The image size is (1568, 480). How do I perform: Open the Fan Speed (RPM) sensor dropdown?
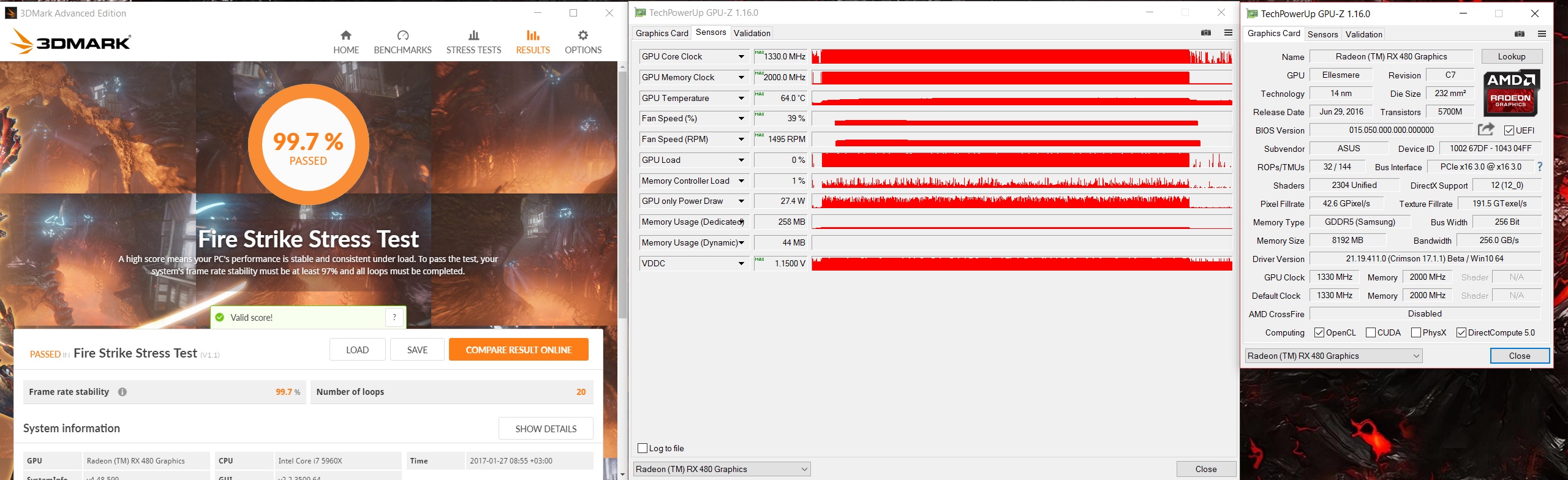coord(741,139)
